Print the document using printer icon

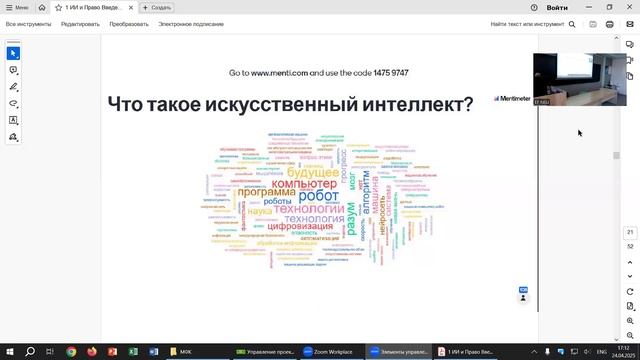click(x=609, y=24)
